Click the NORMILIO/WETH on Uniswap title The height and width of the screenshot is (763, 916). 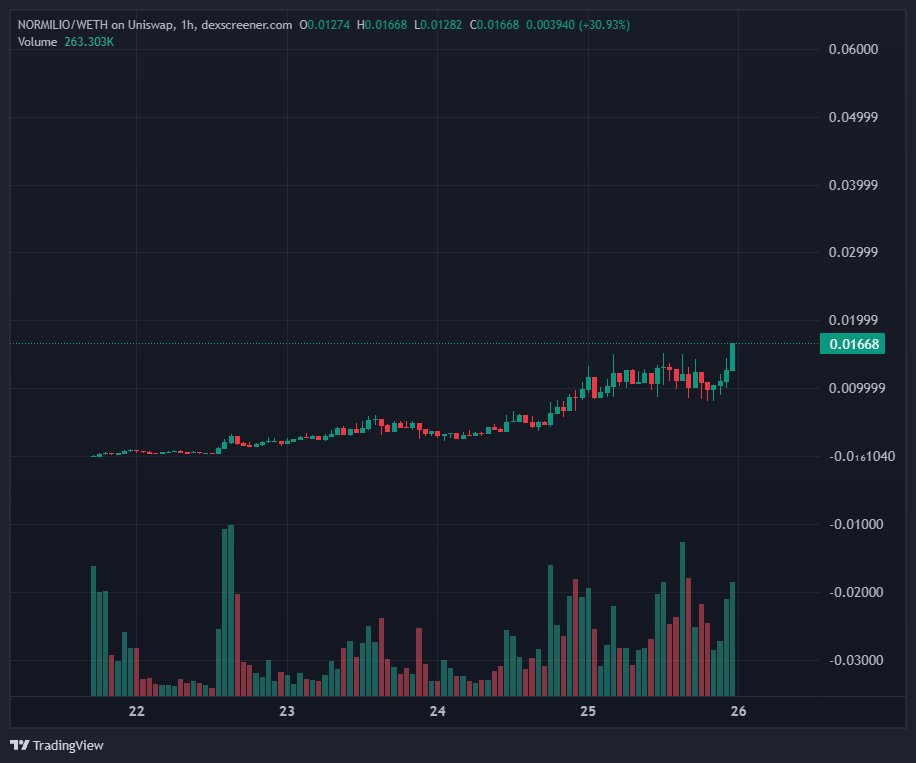[155, 25]
